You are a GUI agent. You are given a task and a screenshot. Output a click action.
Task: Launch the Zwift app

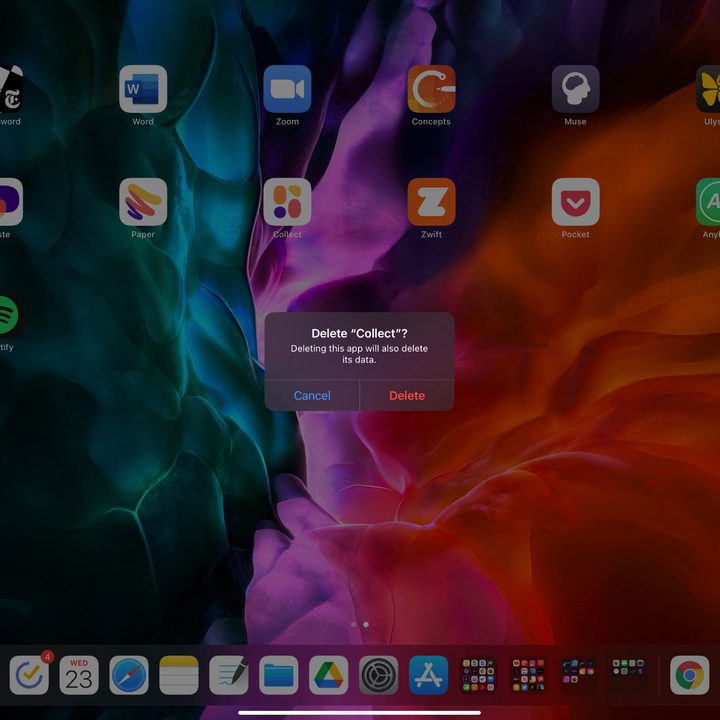[x=431, y=202]
